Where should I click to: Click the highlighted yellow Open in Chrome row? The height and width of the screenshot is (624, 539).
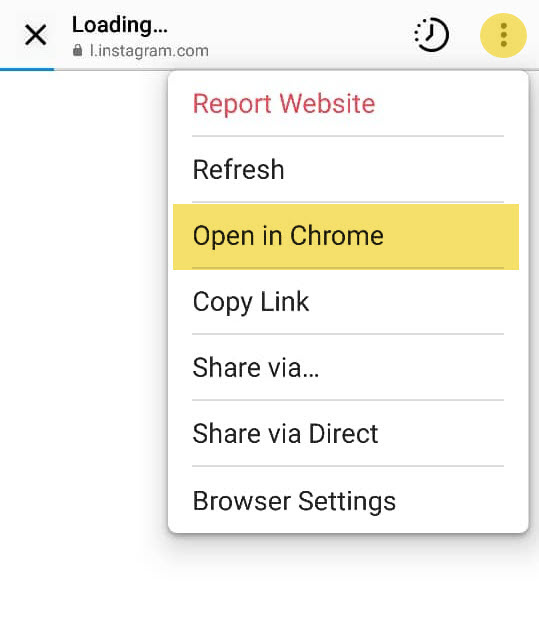346,237
